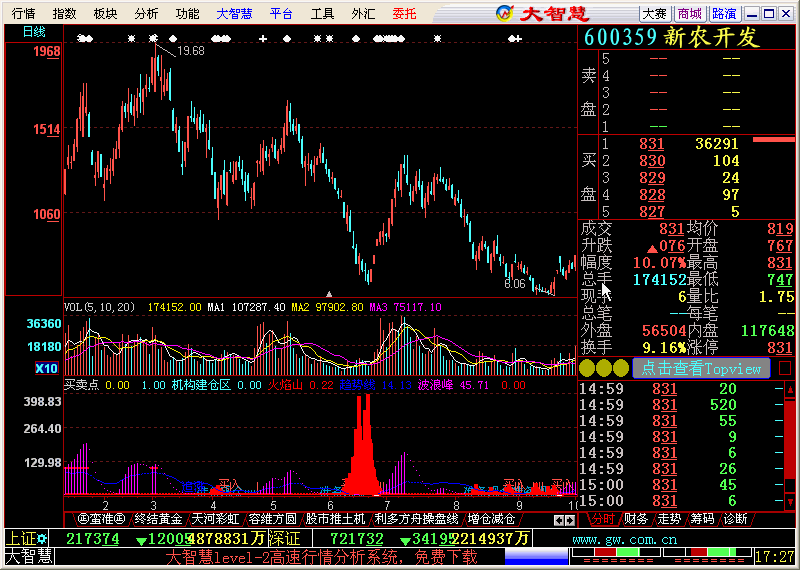
Task: Switch to the 分时 tab
Action: coord(603,519)
